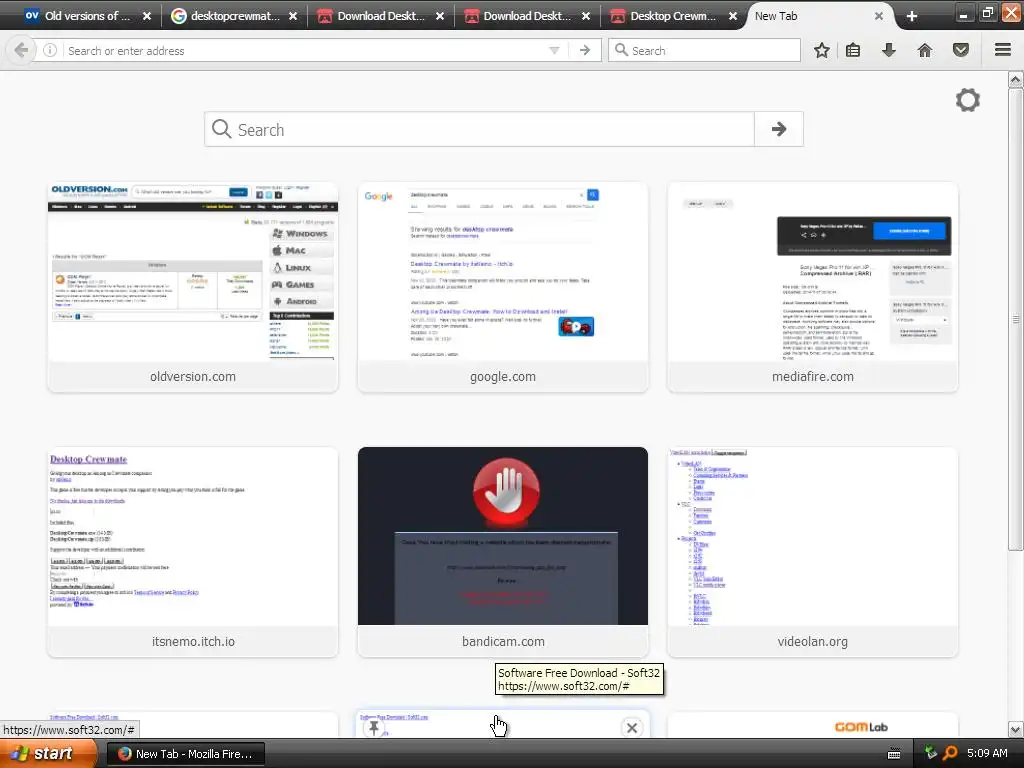Show bookmarks list icon
Screen dimensions: 1024x768
[853, 50]
